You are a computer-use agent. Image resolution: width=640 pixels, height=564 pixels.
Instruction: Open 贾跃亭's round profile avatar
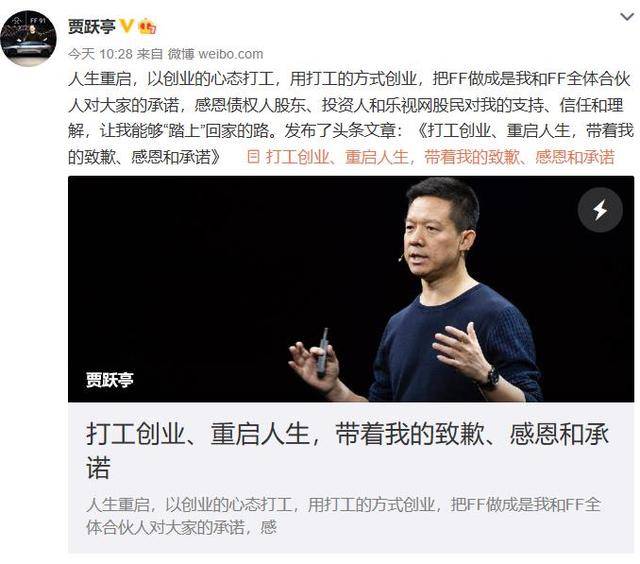(x=29, y=39)
